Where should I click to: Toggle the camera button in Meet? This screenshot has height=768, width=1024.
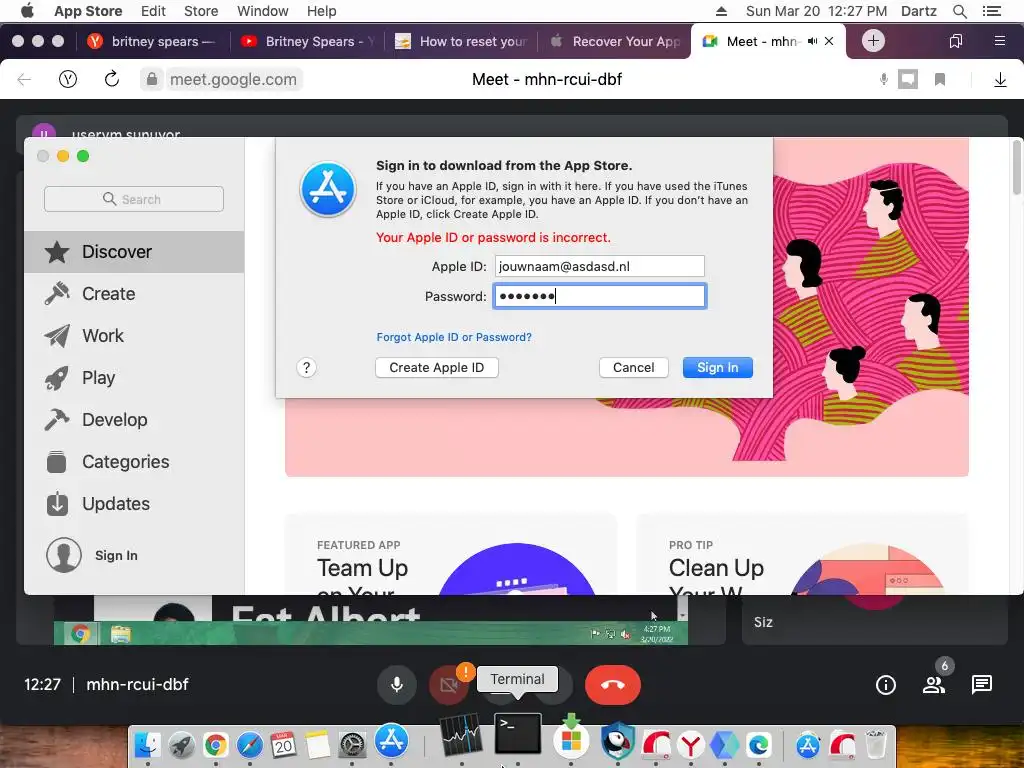449,684
